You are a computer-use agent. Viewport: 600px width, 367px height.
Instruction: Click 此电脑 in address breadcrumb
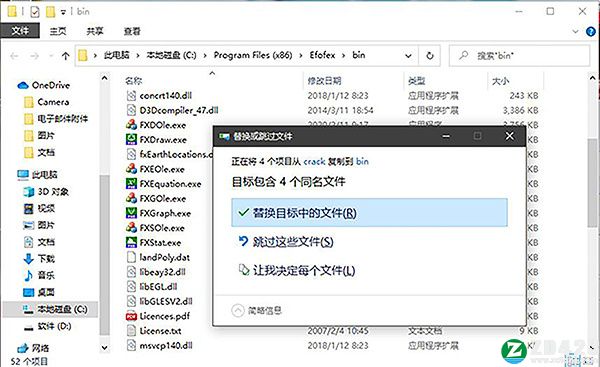116,55
